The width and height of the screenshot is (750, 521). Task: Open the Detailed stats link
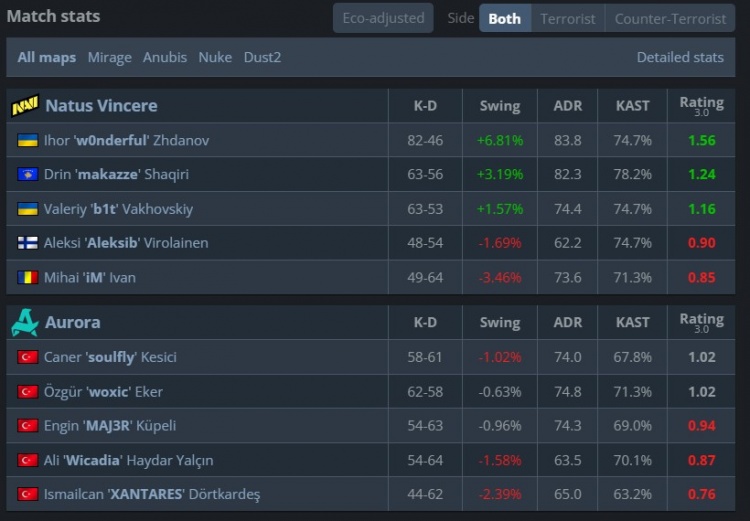tap(680, 57)
